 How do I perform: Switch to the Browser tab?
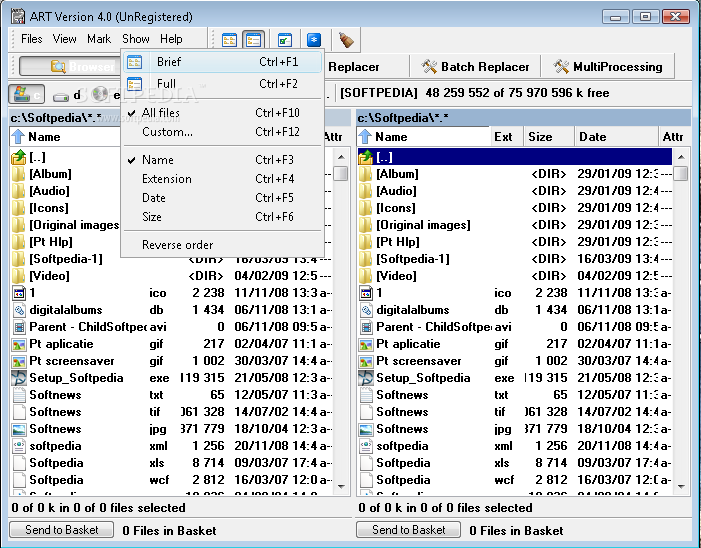click(69, 67)
